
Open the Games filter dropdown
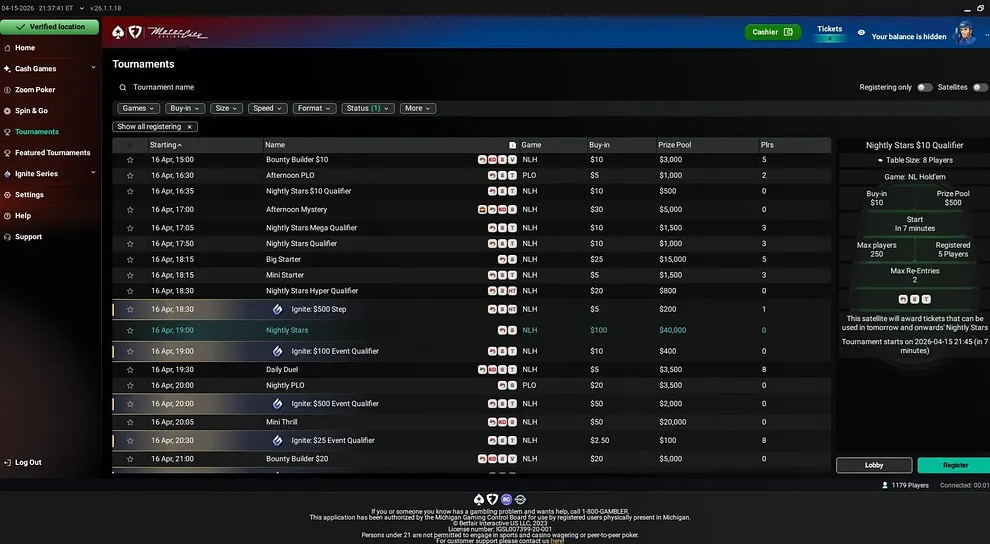[x=138, y=109]
